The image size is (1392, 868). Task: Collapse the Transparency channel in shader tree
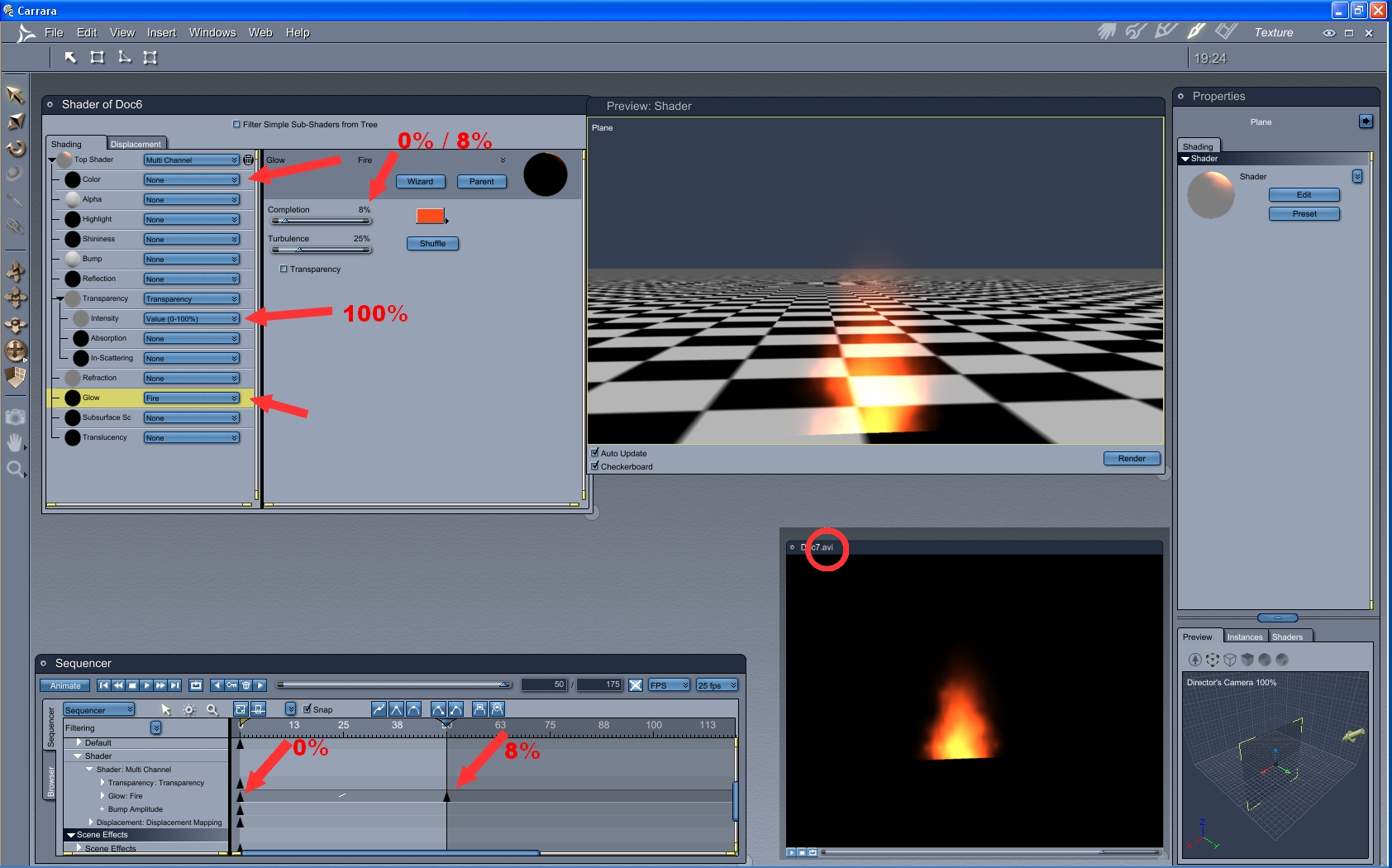[x=60, y=298]
